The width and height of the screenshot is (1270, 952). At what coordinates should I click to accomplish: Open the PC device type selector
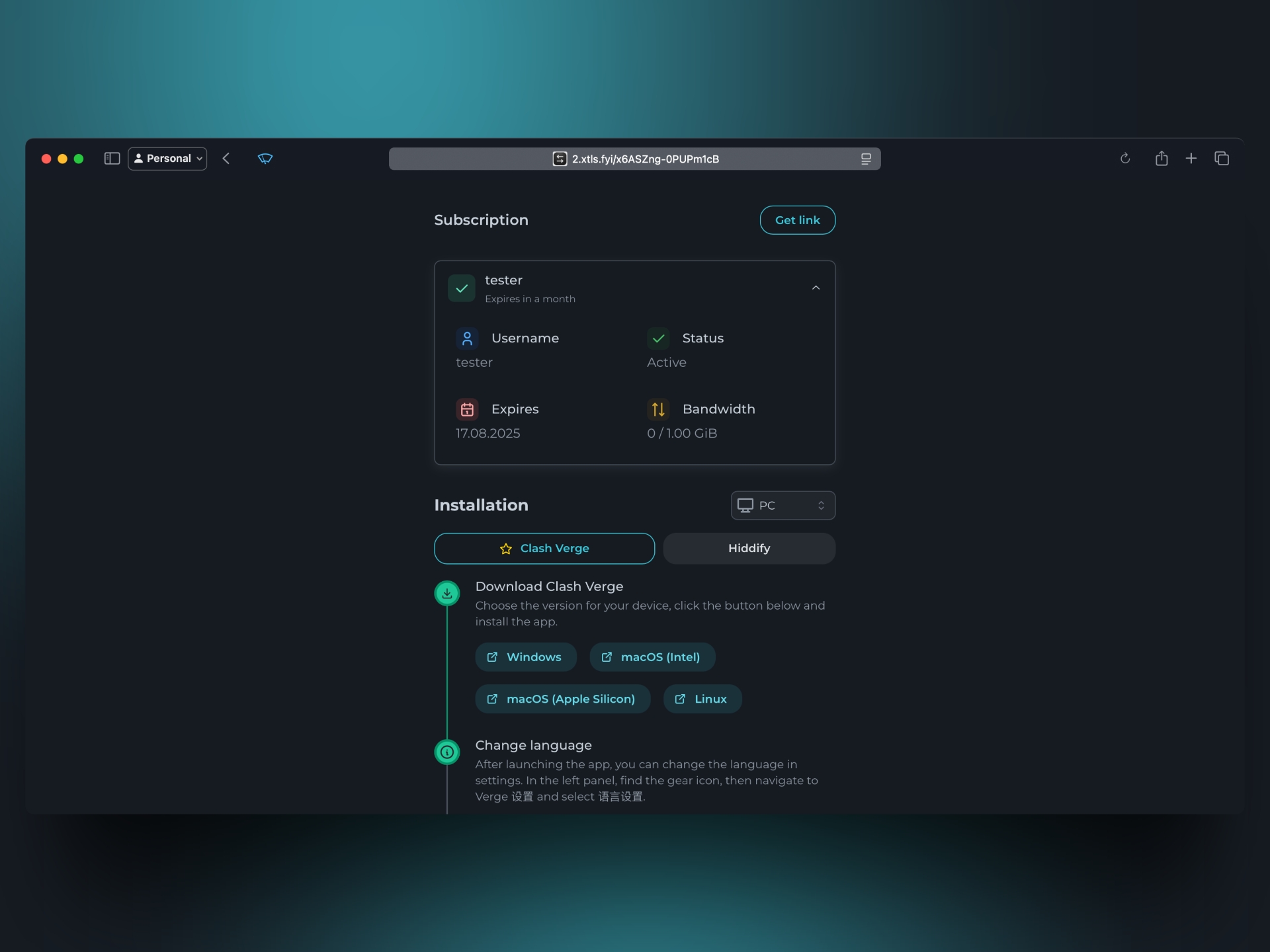click(x=783, y=506)
